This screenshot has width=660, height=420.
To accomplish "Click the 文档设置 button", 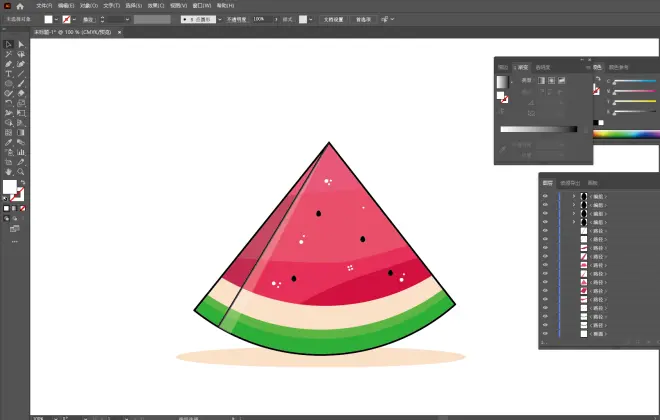I will point(333,19).
